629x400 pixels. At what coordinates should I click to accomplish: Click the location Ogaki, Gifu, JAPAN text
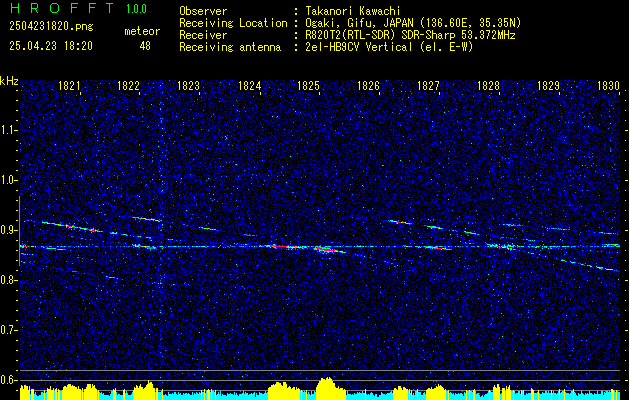point(411,23)
